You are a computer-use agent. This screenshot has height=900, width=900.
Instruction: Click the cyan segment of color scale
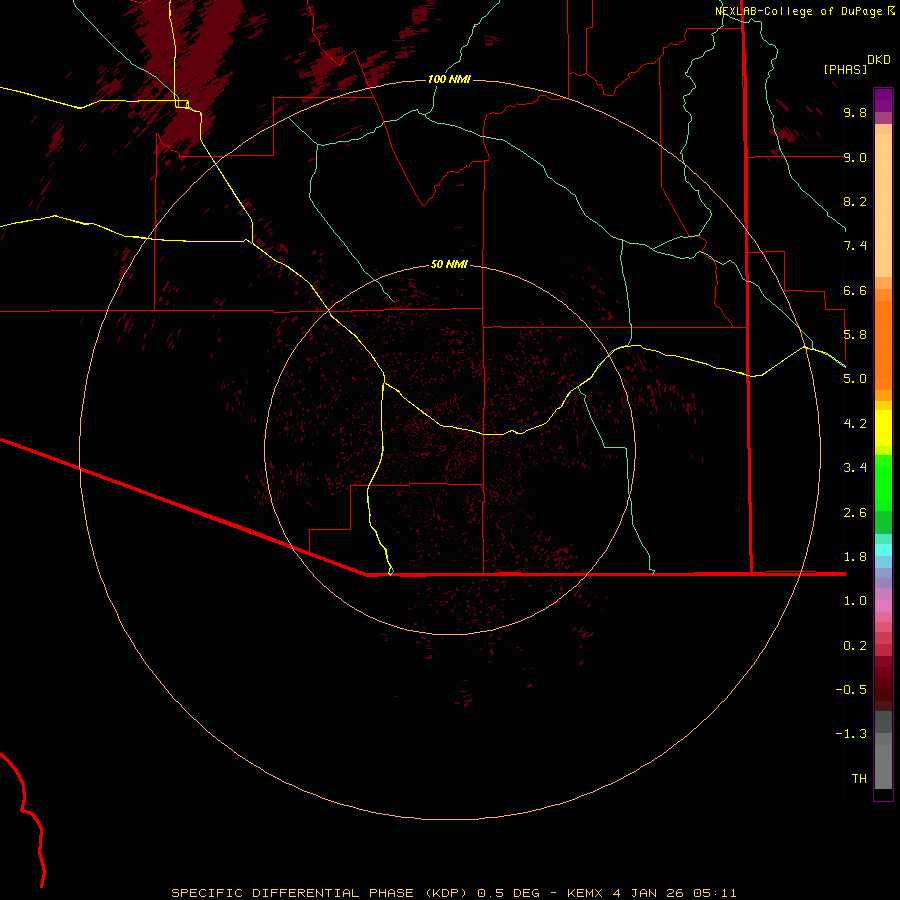(x=883, y=550)
